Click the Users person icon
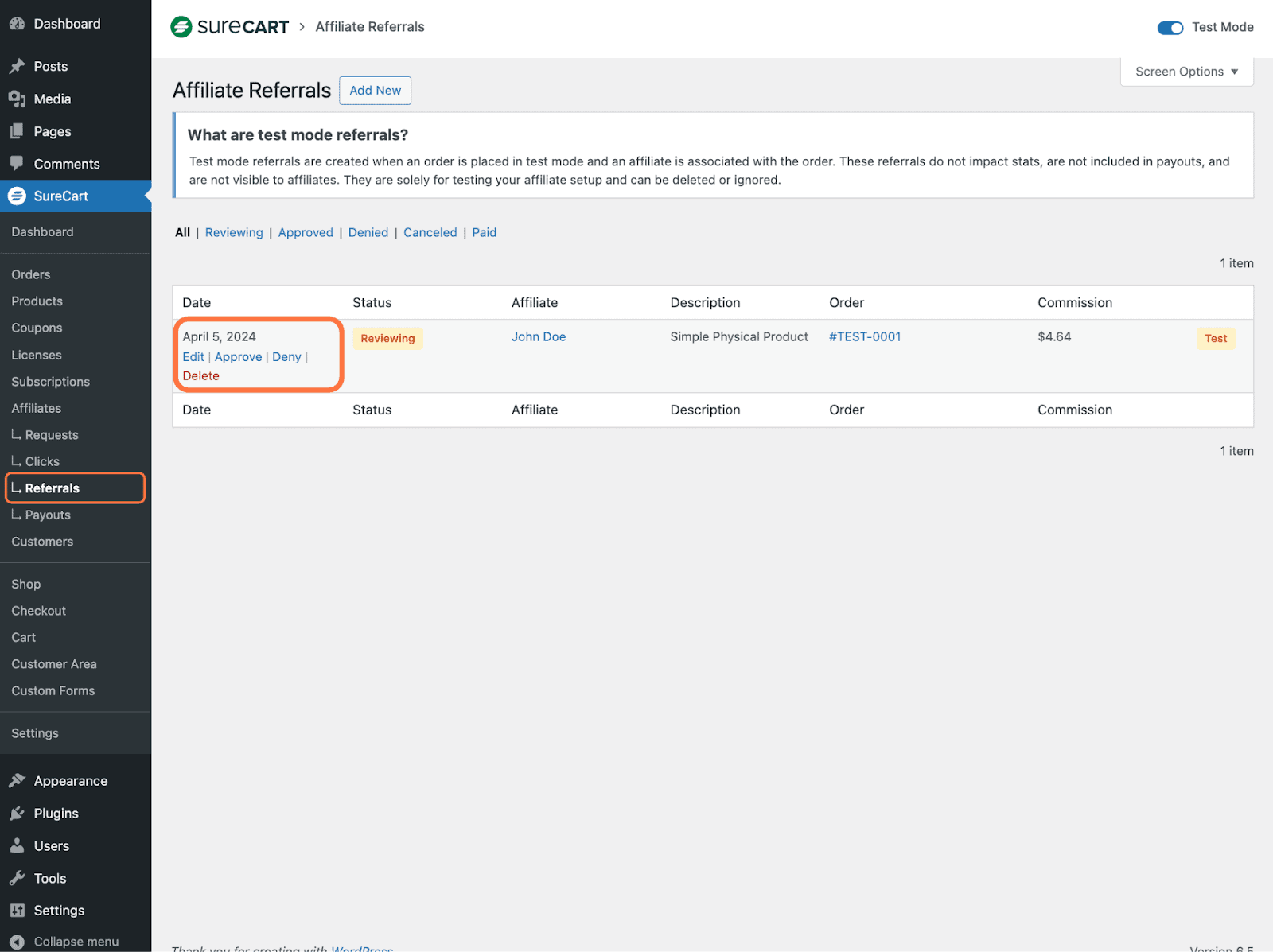1273x952 pixels. pyautogui.click(x=17, y=845)
